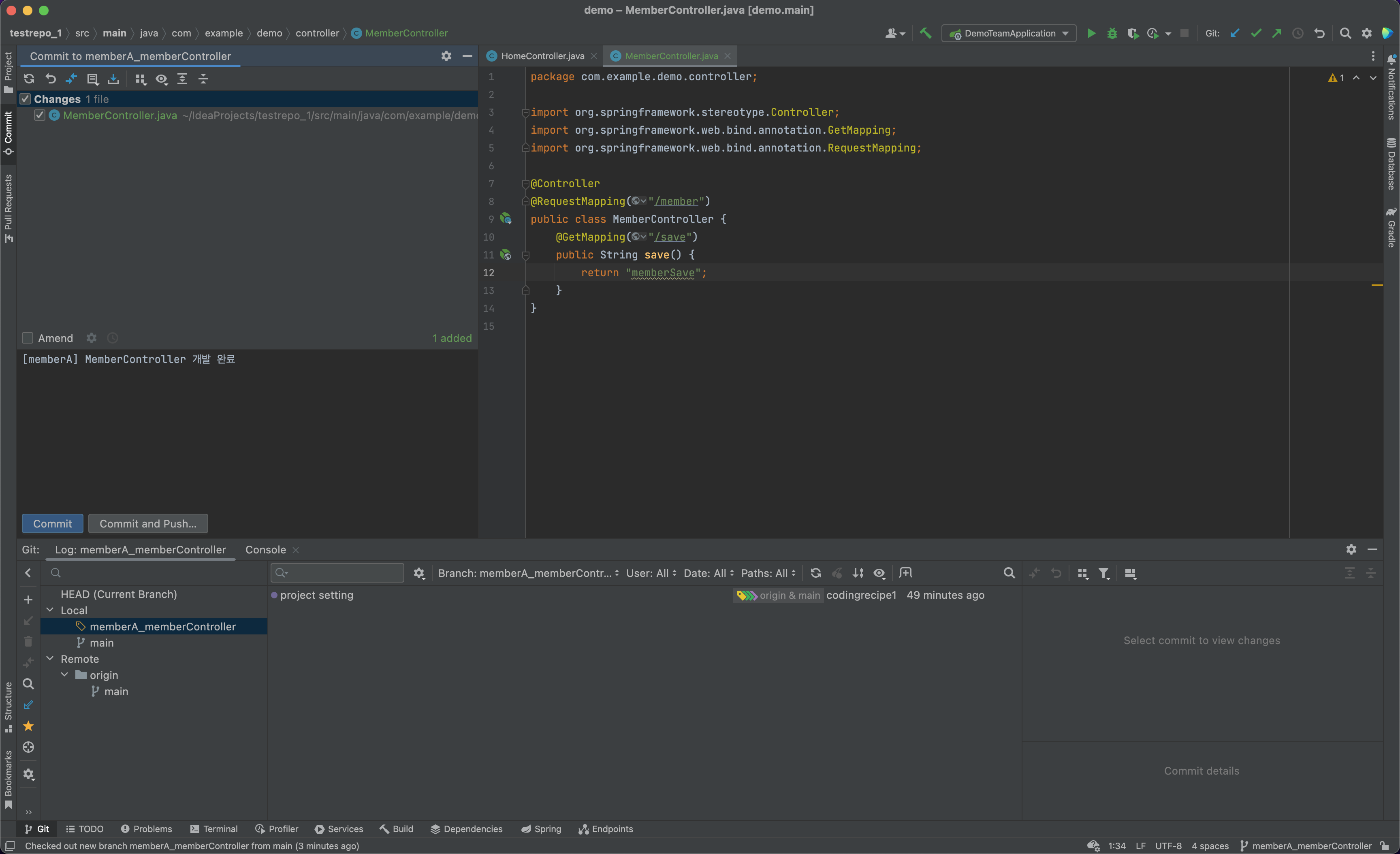Viewport: 1400px width, 854px height.
Task: Click the Build project hammer icon
Action: tap(926, 34)
